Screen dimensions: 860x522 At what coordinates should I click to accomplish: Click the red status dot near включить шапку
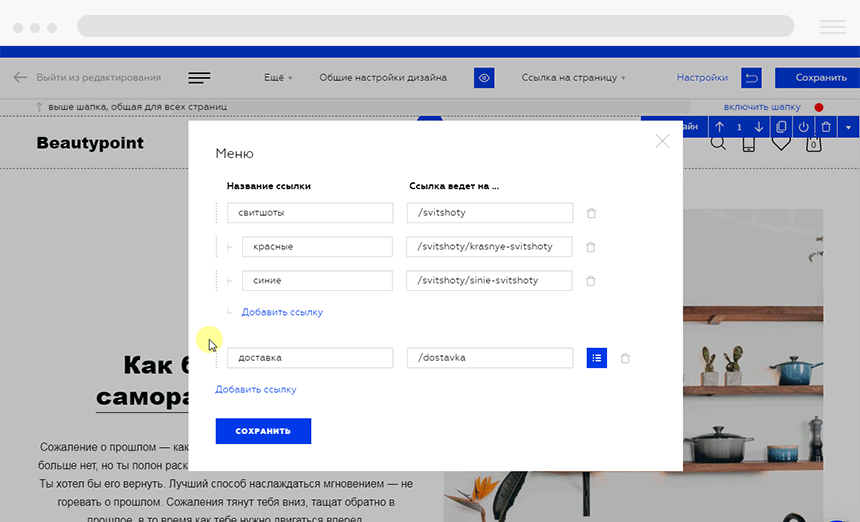tap(819, 107)
